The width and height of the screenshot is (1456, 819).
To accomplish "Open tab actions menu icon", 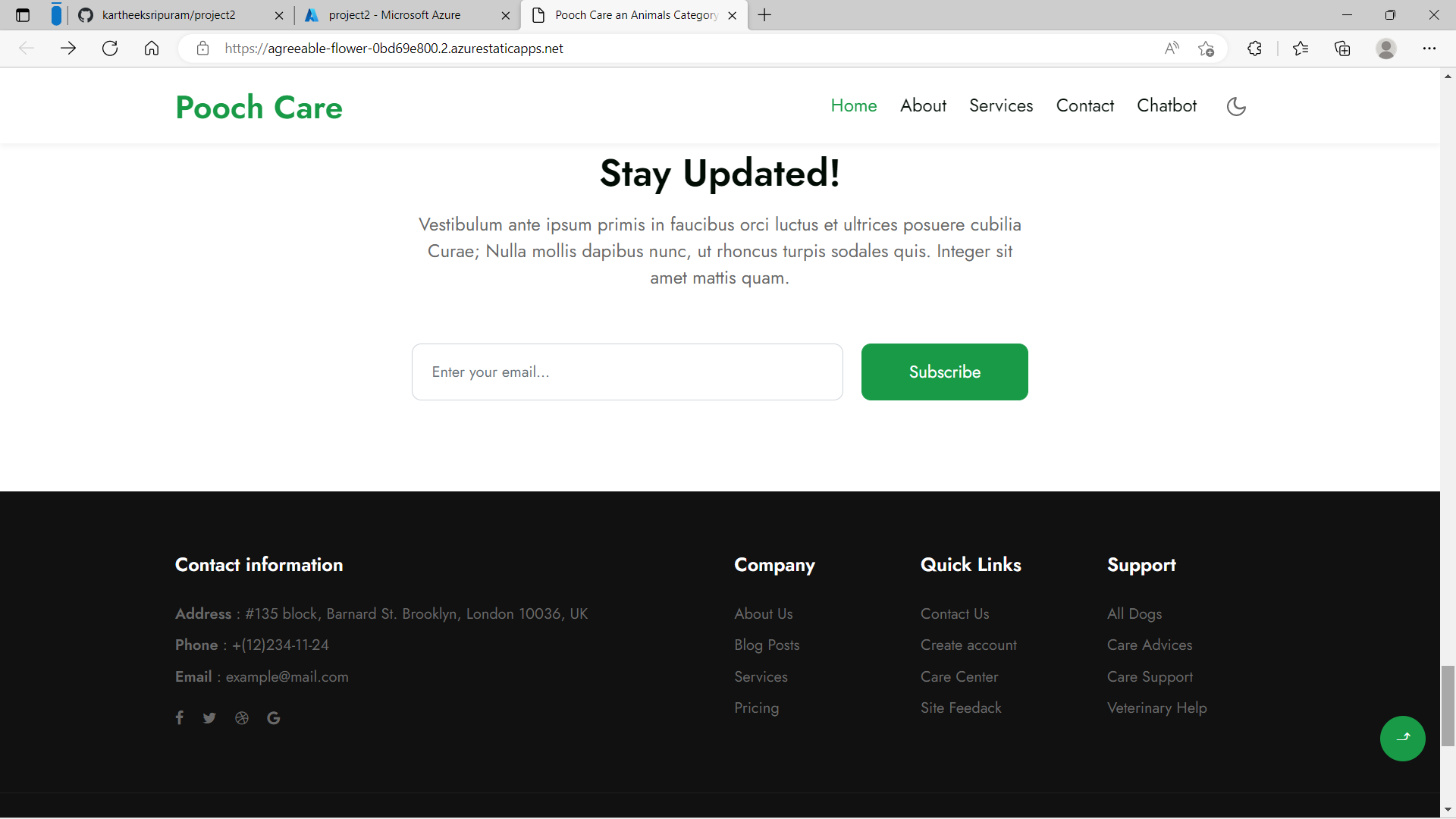I will pyautogui.click(x=23, y=15).
